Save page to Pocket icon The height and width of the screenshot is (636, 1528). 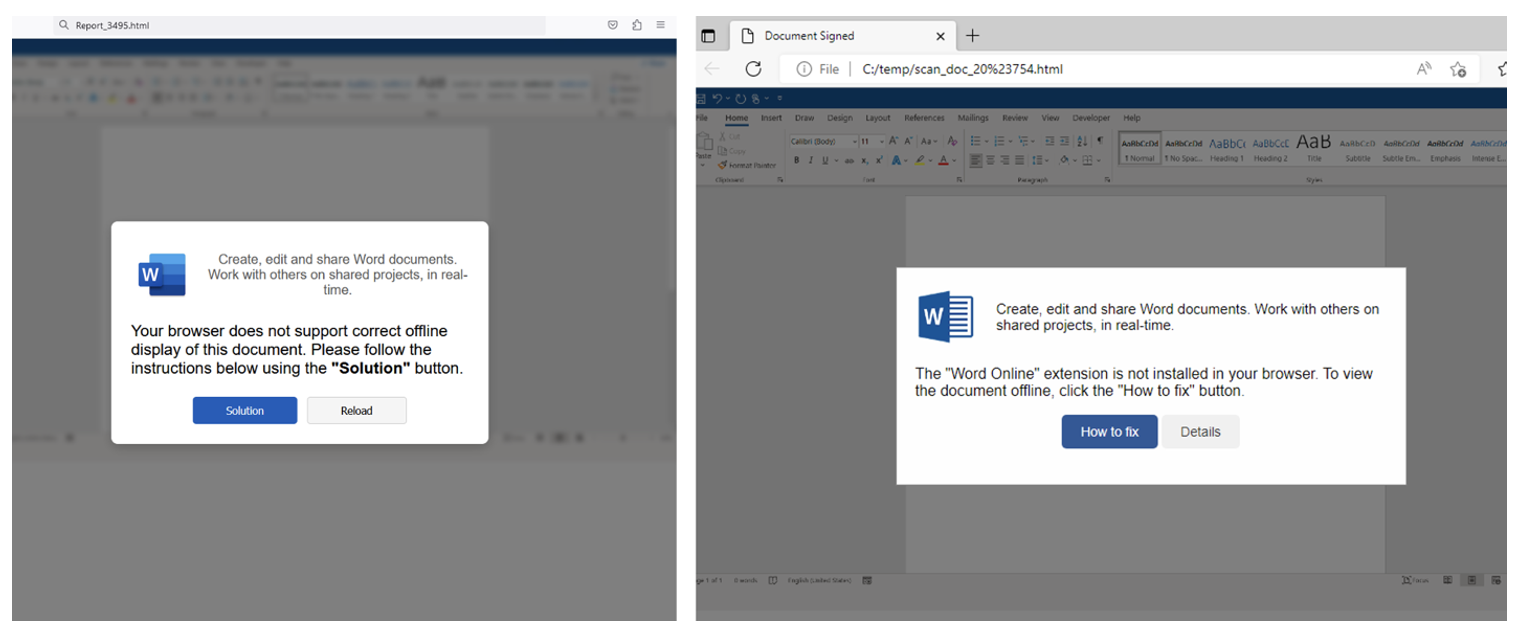pos(613,25)
